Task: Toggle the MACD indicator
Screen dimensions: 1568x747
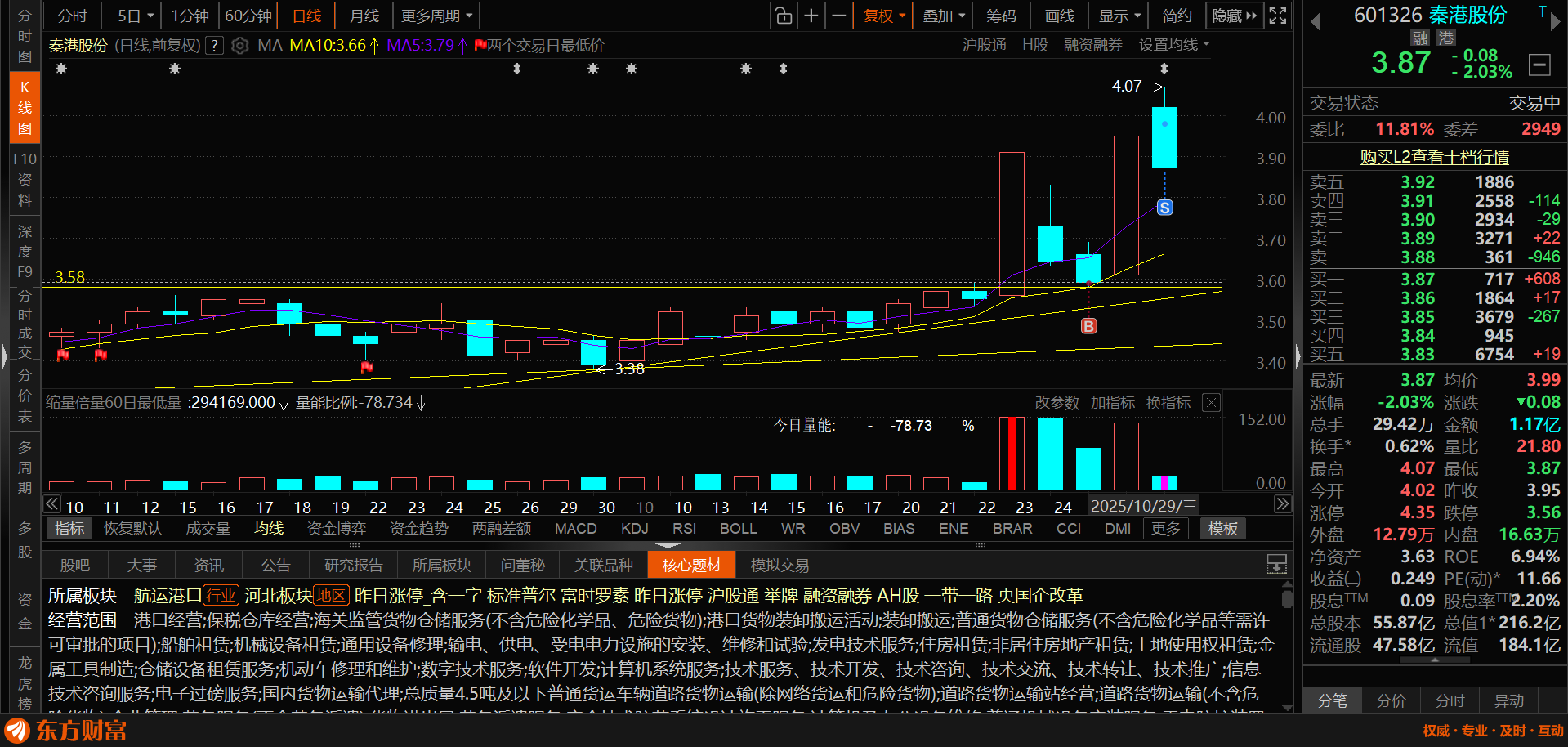Action: 576,529
